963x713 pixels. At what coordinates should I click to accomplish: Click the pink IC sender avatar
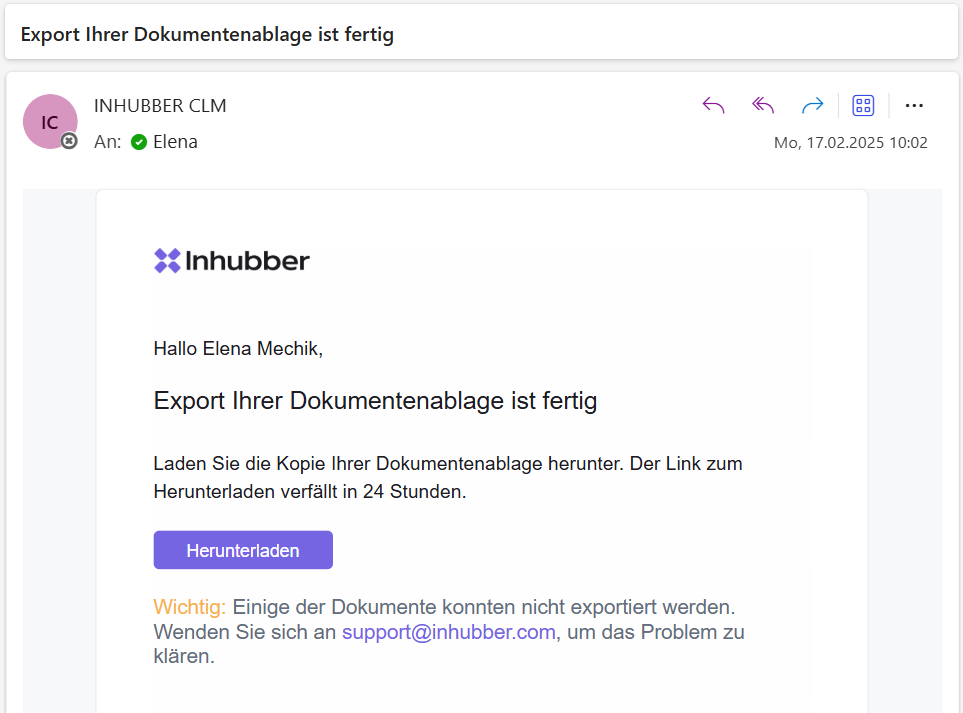pos(49,121)
